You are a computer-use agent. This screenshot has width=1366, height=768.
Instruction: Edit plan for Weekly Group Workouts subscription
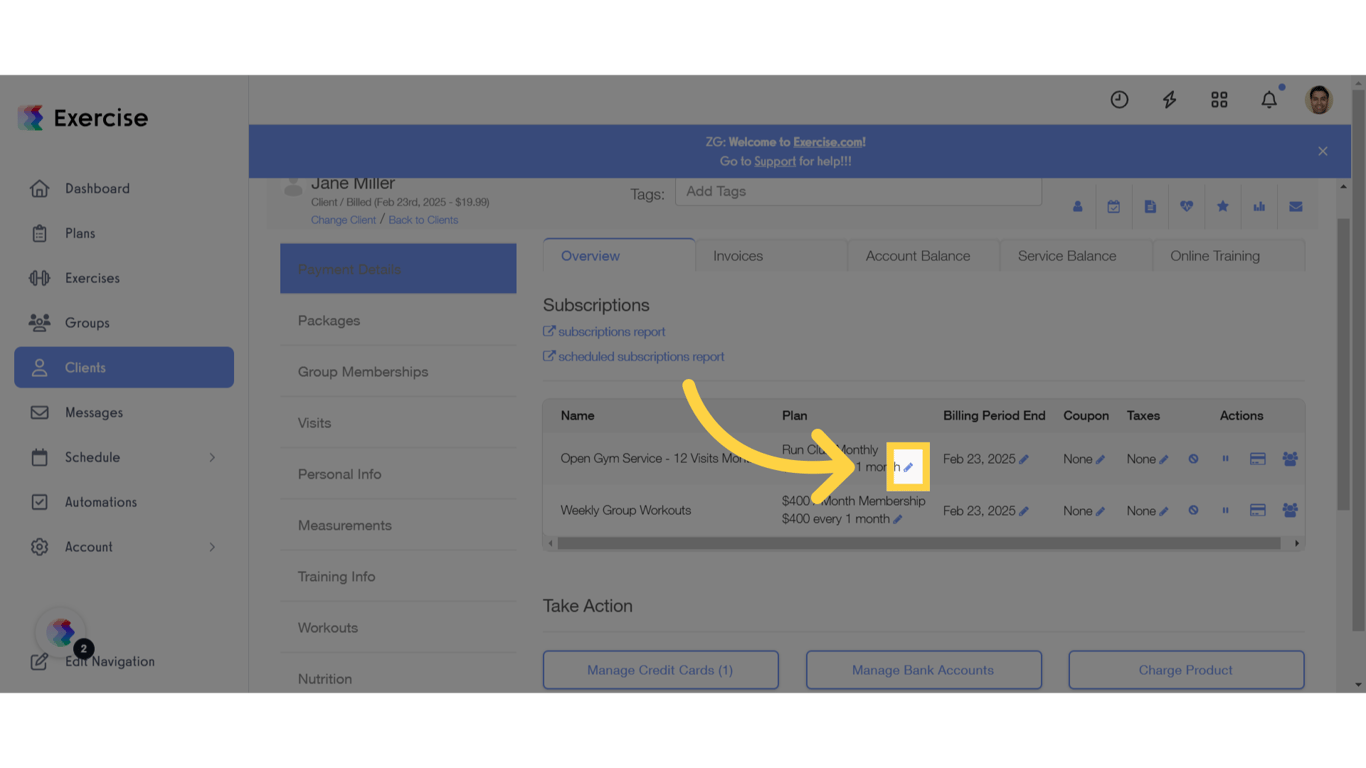coord(897,519)
